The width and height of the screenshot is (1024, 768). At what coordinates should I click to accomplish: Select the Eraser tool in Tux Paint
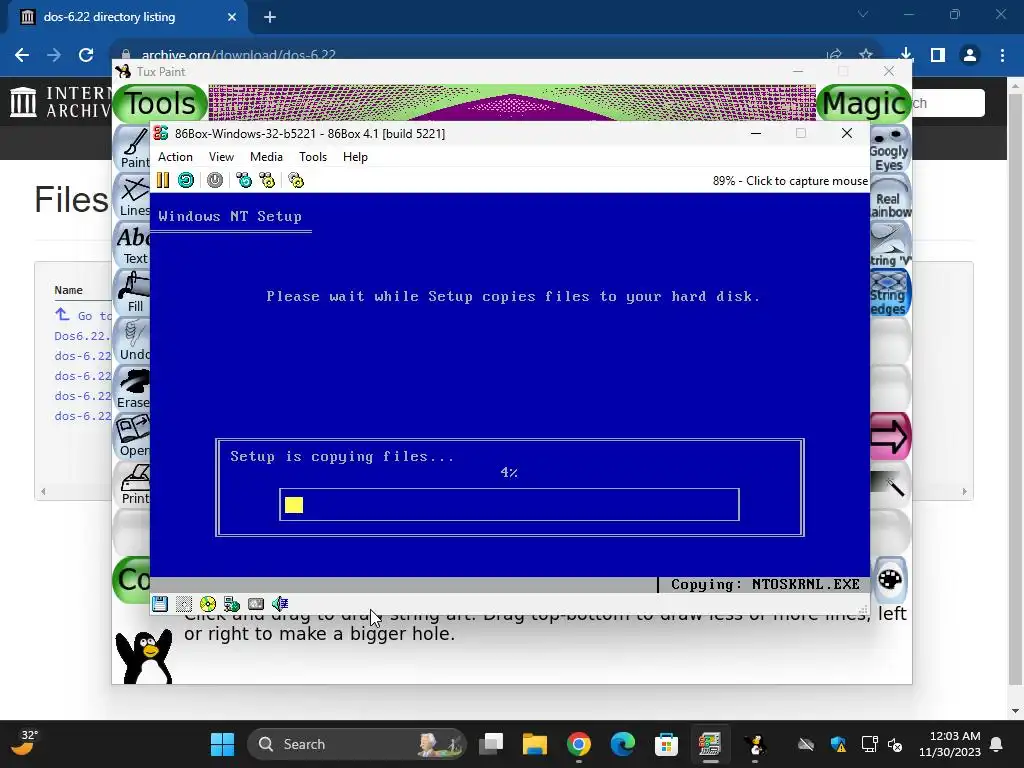point(134,388)
